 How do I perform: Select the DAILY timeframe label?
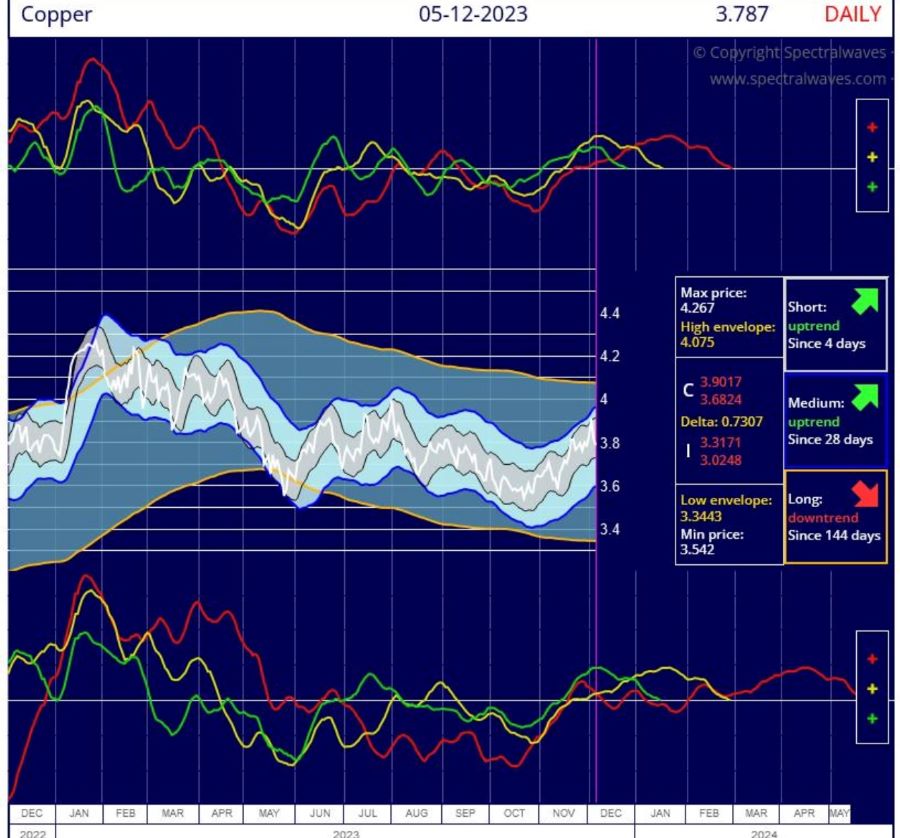(x=852, y=15)
